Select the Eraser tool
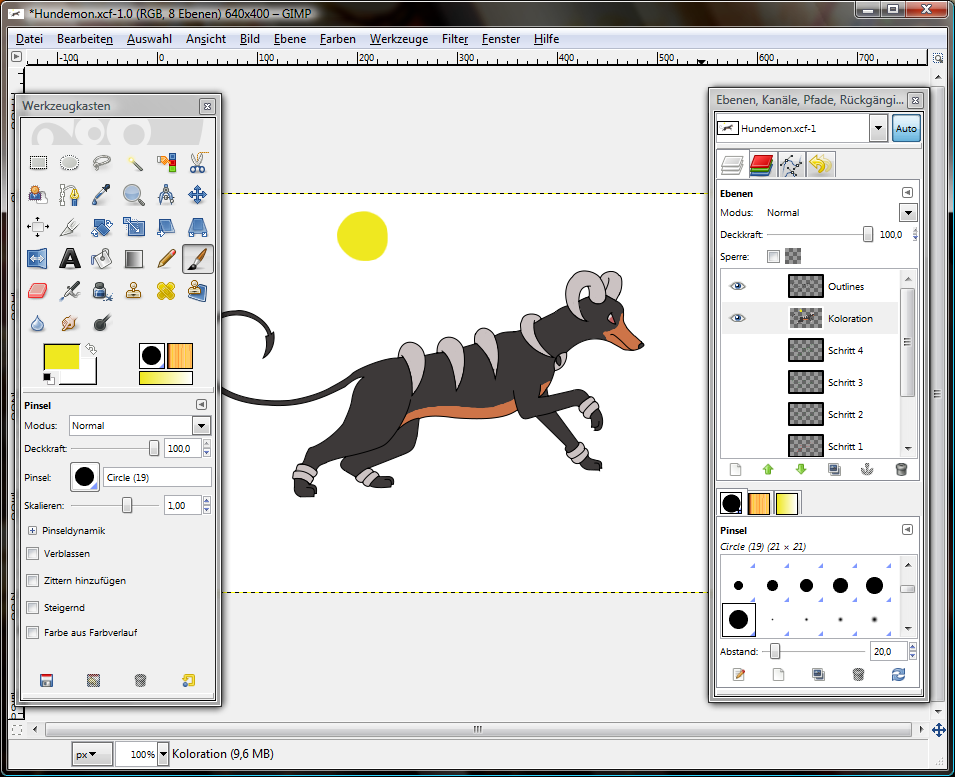Image resolution: width=955 pixels, height=777 pixels. click(38, 291)
